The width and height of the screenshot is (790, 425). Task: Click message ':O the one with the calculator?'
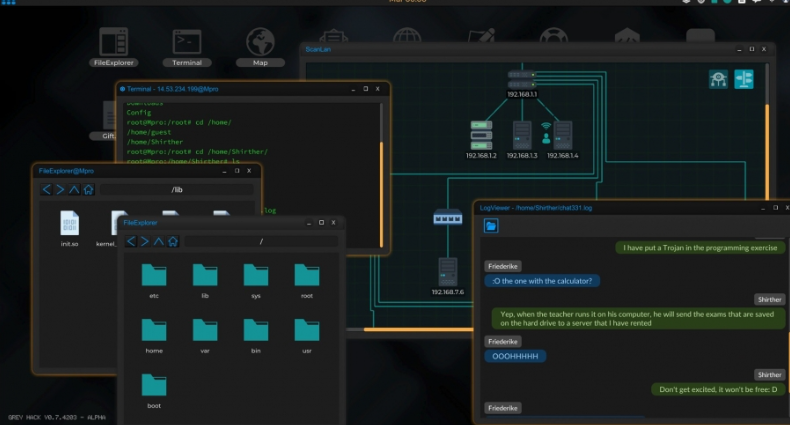click(x=542, y=281)
